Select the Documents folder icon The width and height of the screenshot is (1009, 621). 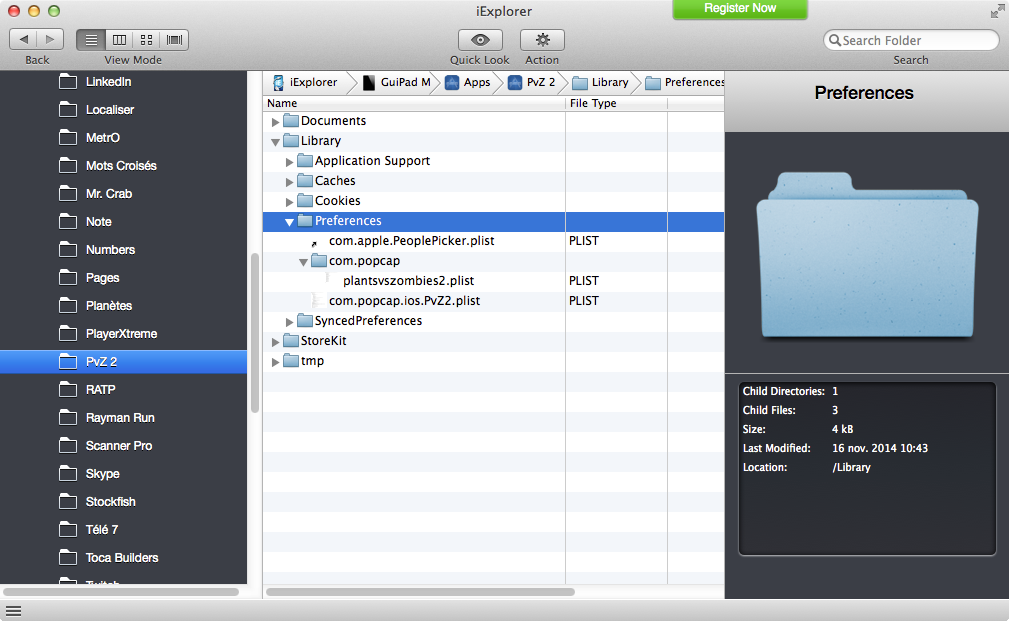click(292, 120)
